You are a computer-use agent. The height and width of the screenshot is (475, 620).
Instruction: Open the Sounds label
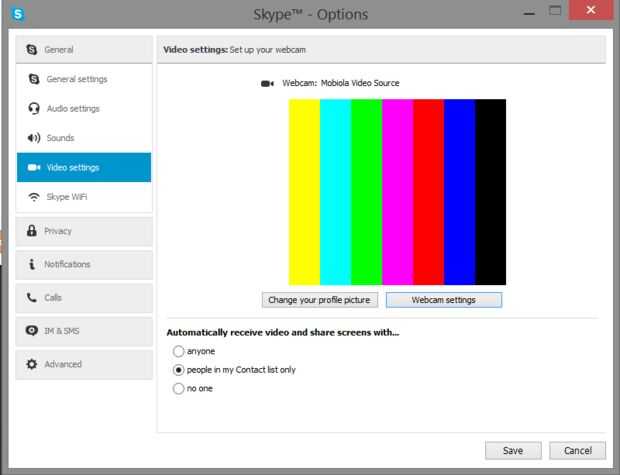point(60,138)
